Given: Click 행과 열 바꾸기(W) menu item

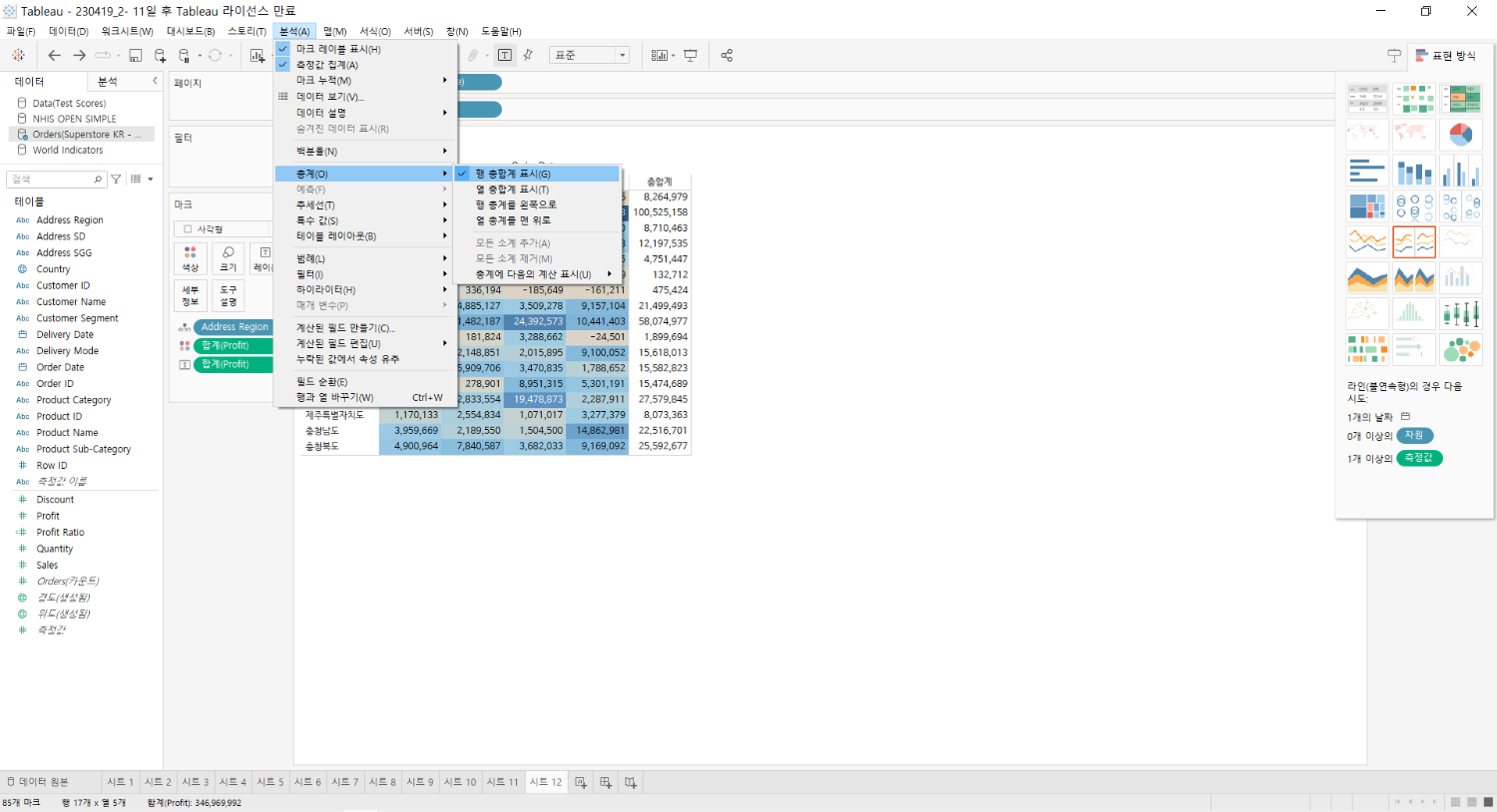Looking at the screenshot, I should (365, 397).
